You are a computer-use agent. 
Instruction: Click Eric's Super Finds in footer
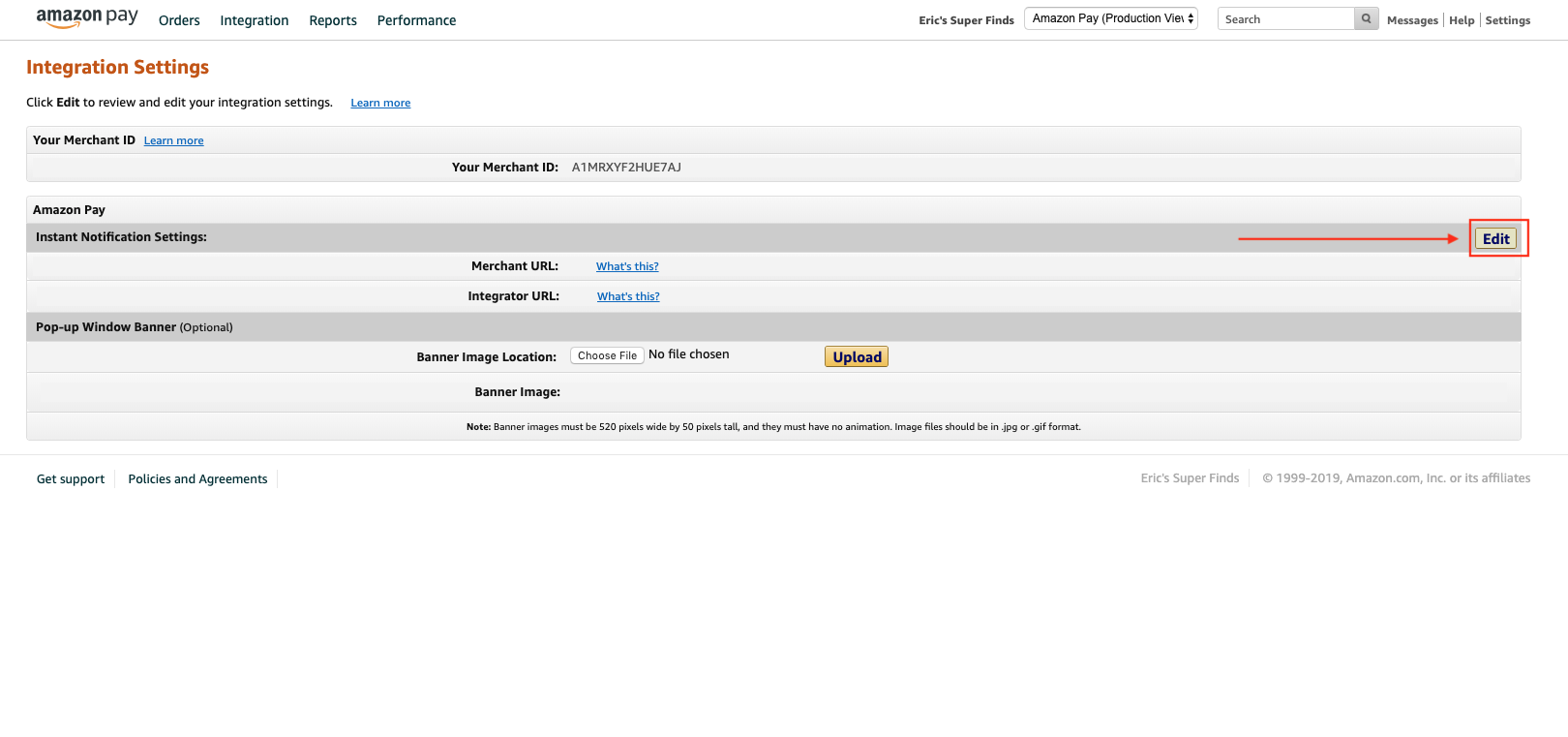tap(1190, 478)
